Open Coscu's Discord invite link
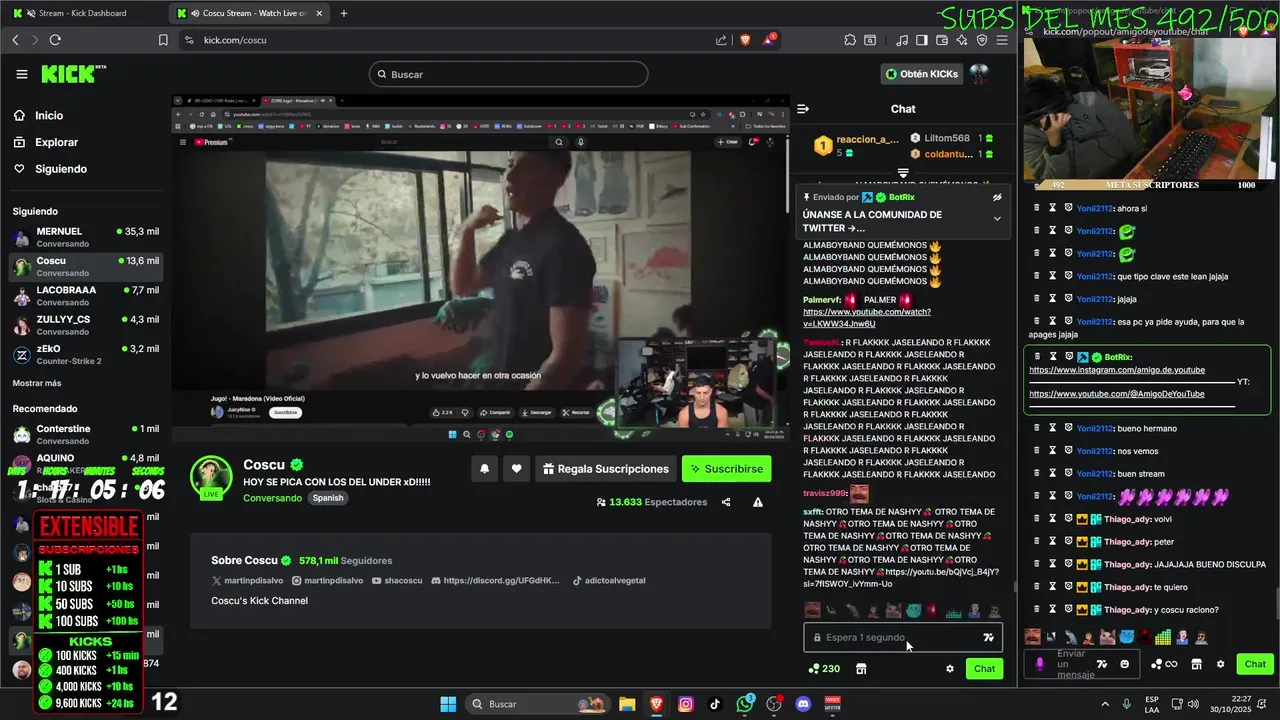The height and width of the screenshot is (720, 1280). 496,581
